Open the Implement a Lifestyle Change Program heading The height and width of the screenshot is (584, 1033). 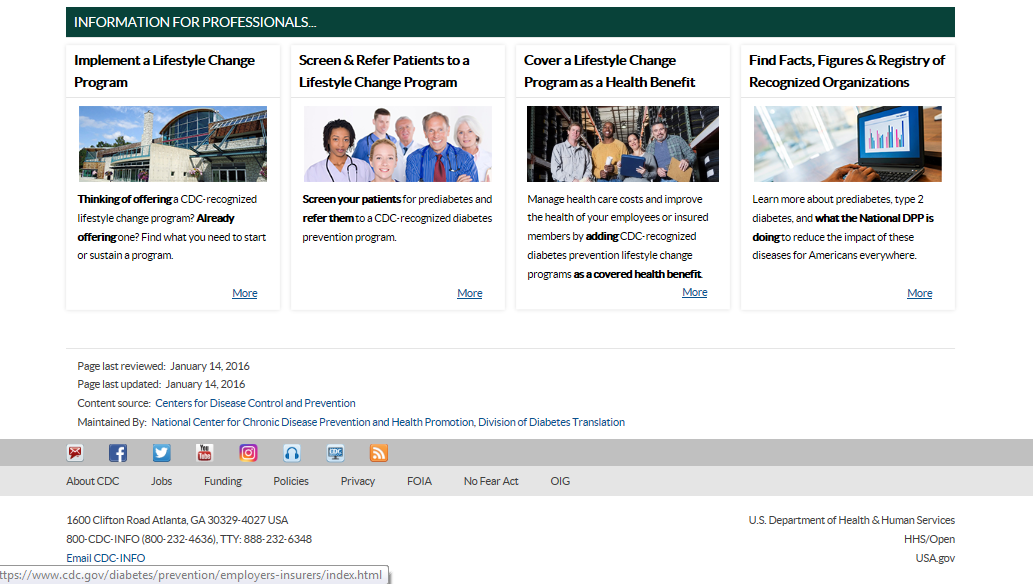coord(164,71)
